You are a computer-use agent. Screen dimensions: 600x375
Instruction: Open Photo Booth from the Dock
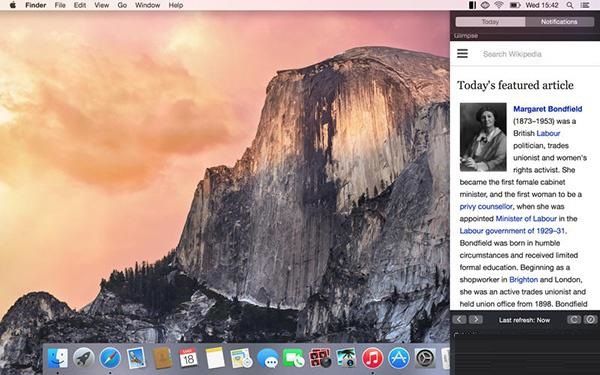pyautogui.click(x=320, y=359)
